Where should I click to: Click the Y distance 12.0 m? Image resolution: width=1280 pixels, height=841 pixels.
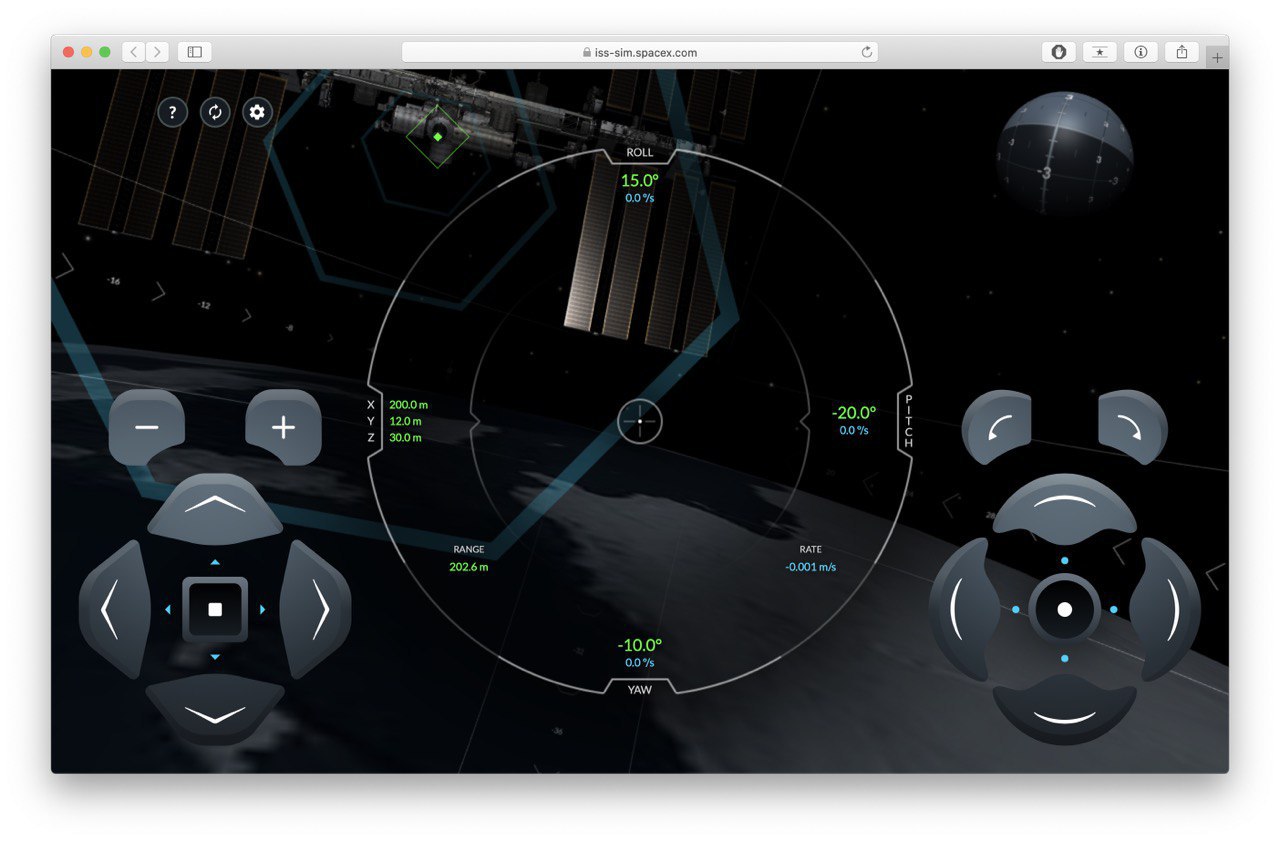click(405, 421)
